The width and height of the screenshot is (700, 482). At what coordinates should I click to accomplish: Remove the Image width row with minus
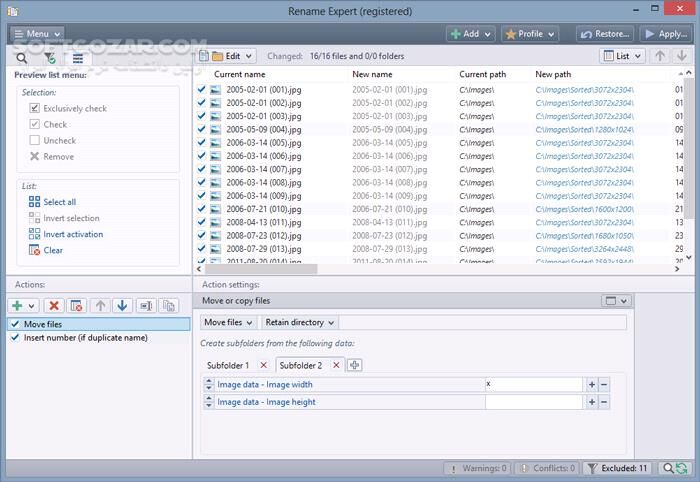(604, 384)
